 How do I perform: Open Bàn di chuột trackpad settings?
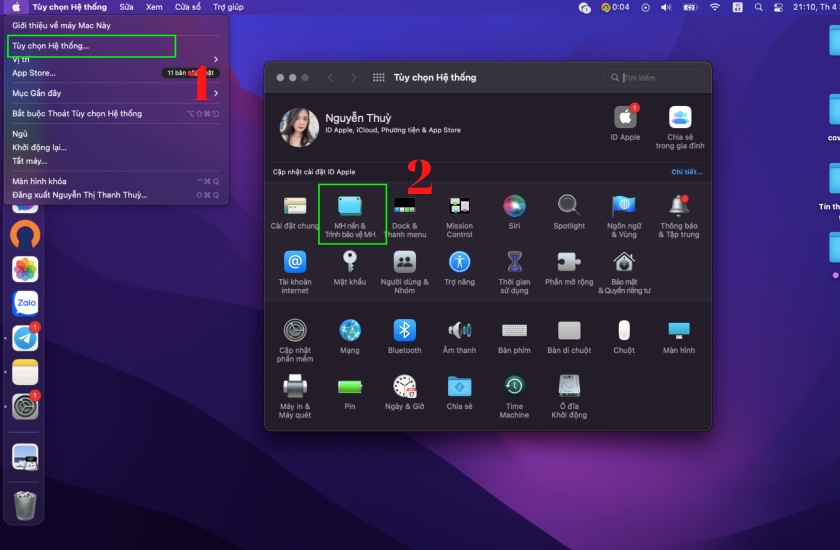(x=569, y=337)
